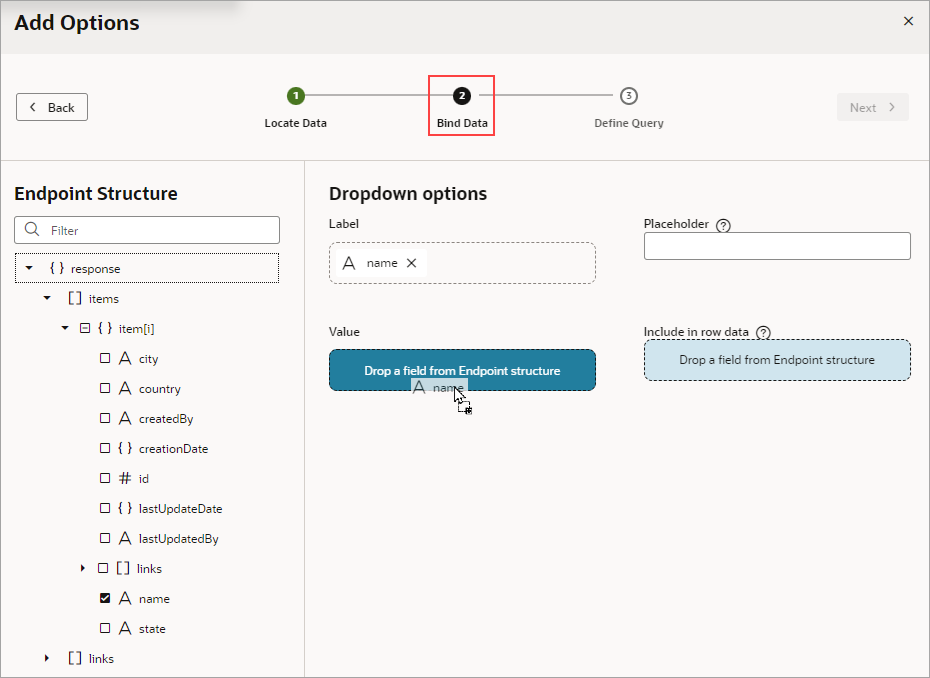Expand the bottom links node
Image resolution: width=930 pixels, height=678 pixels.
[47, 658]
